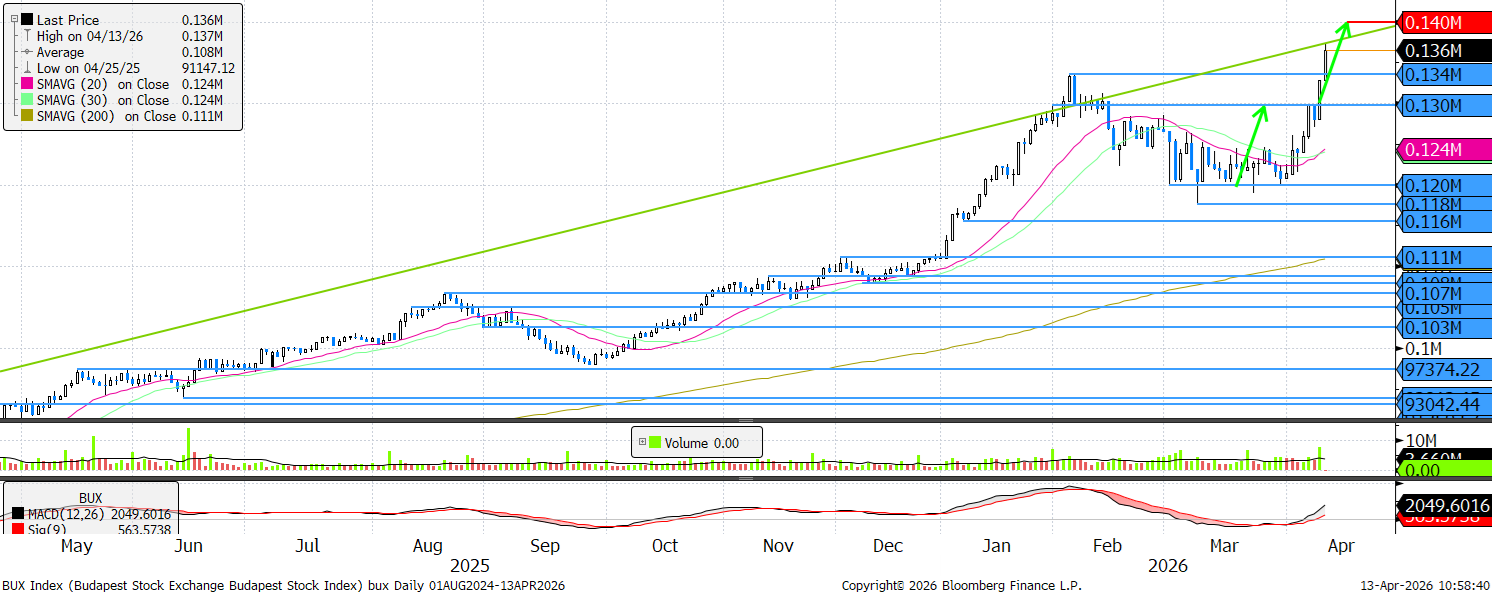Click the green Volume color swatch
The image size is (1492, 594).
coord(655,442)
